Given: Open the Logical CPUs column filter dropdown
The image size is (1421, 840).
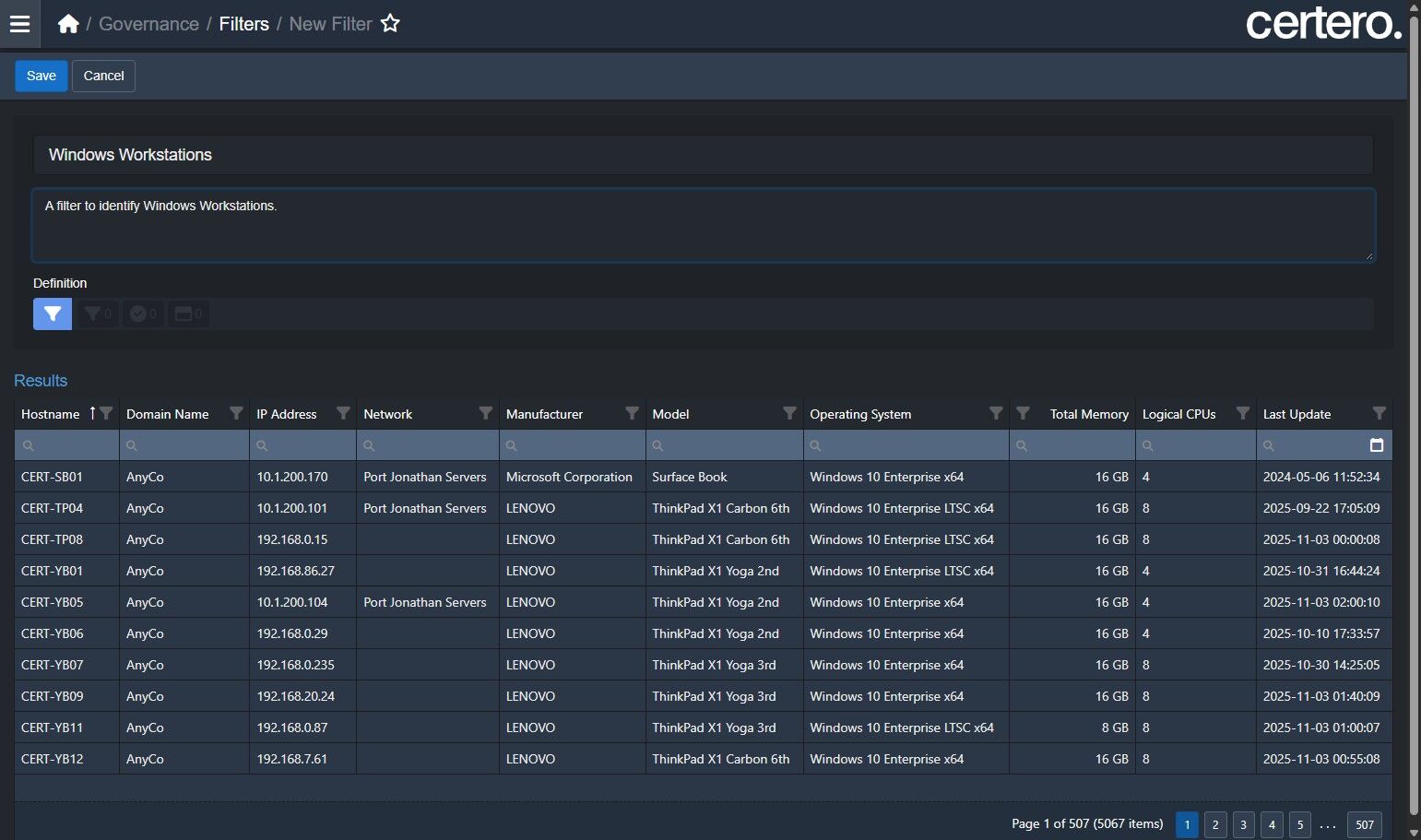Looking at the screenshot, I should tap(1243, 413).
